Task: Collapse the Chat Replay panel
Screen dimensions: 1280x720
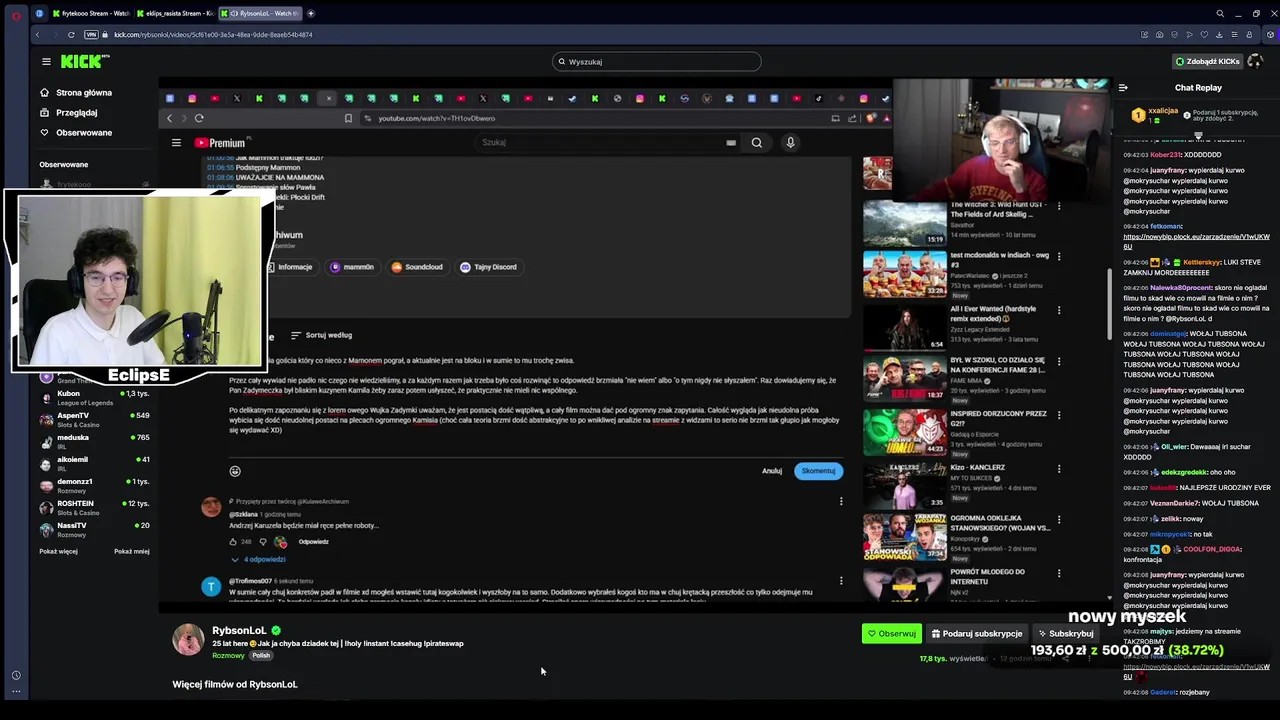Action: [1123, 87]
